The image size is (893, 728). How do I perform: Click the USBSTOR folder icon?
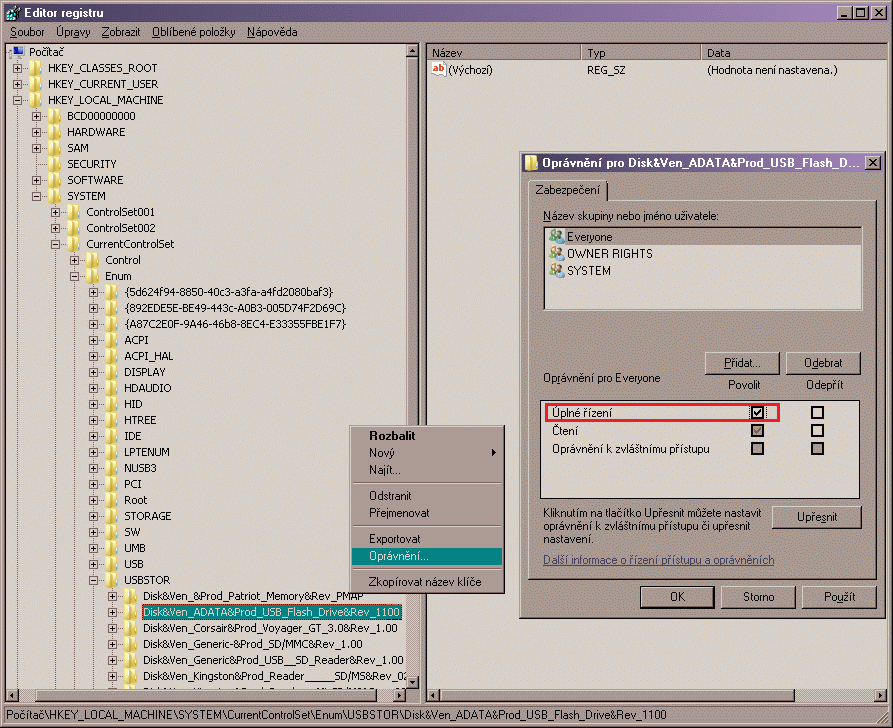pyautogui.click(x=111, y=580)
